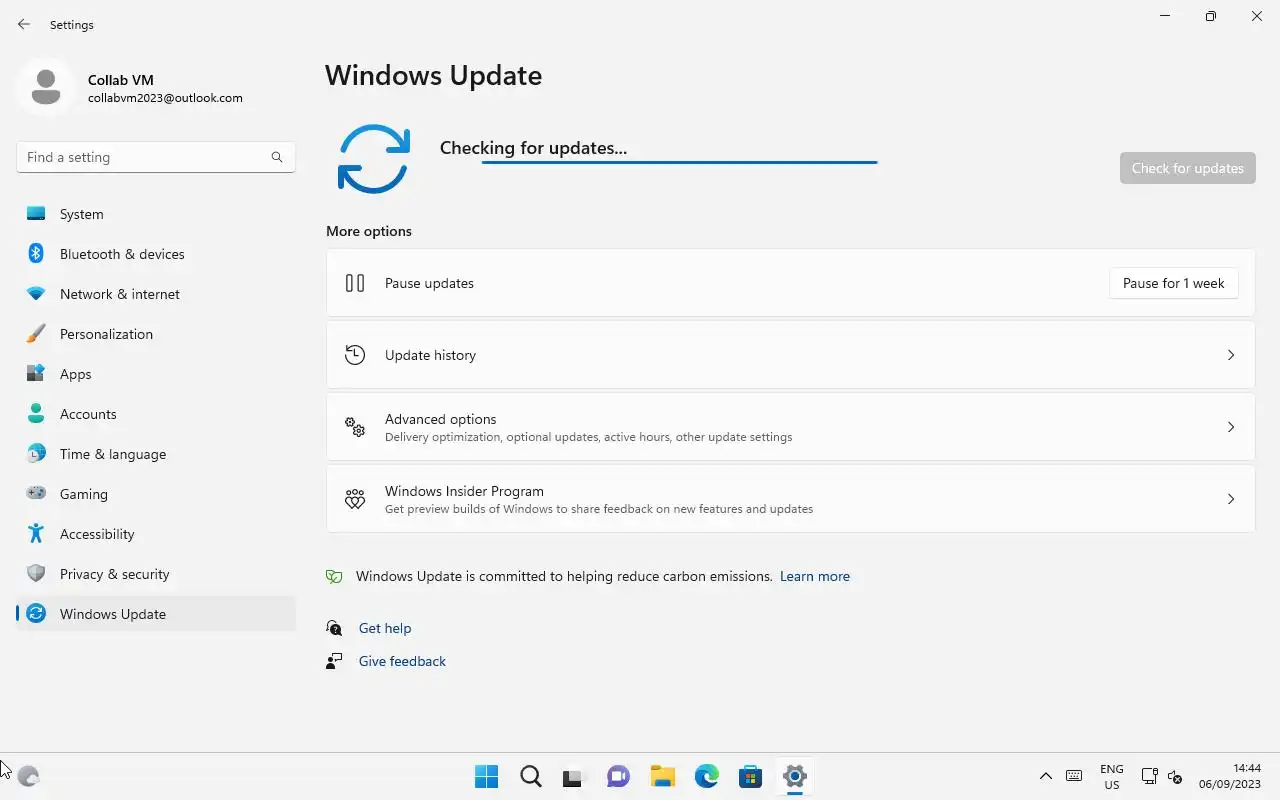Open the Give feedback link
Image resolution: width=1280 pixels, height=800 pixels.
pyautogui.click(x=402, y=661)
